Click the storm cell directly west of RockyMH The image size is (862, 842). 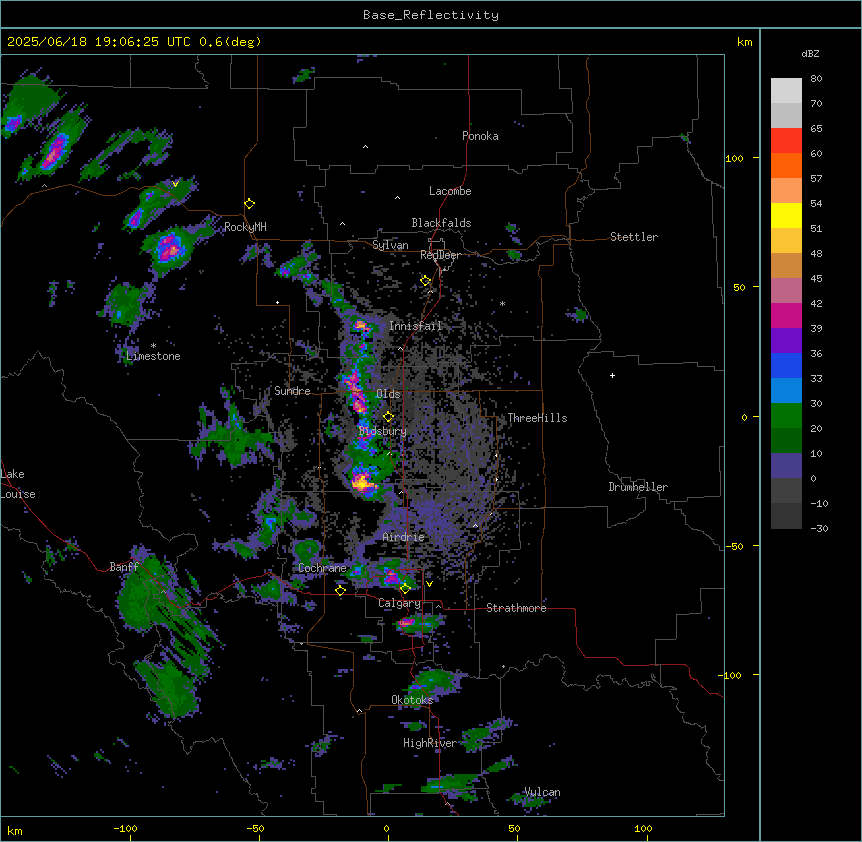(170, 248)
